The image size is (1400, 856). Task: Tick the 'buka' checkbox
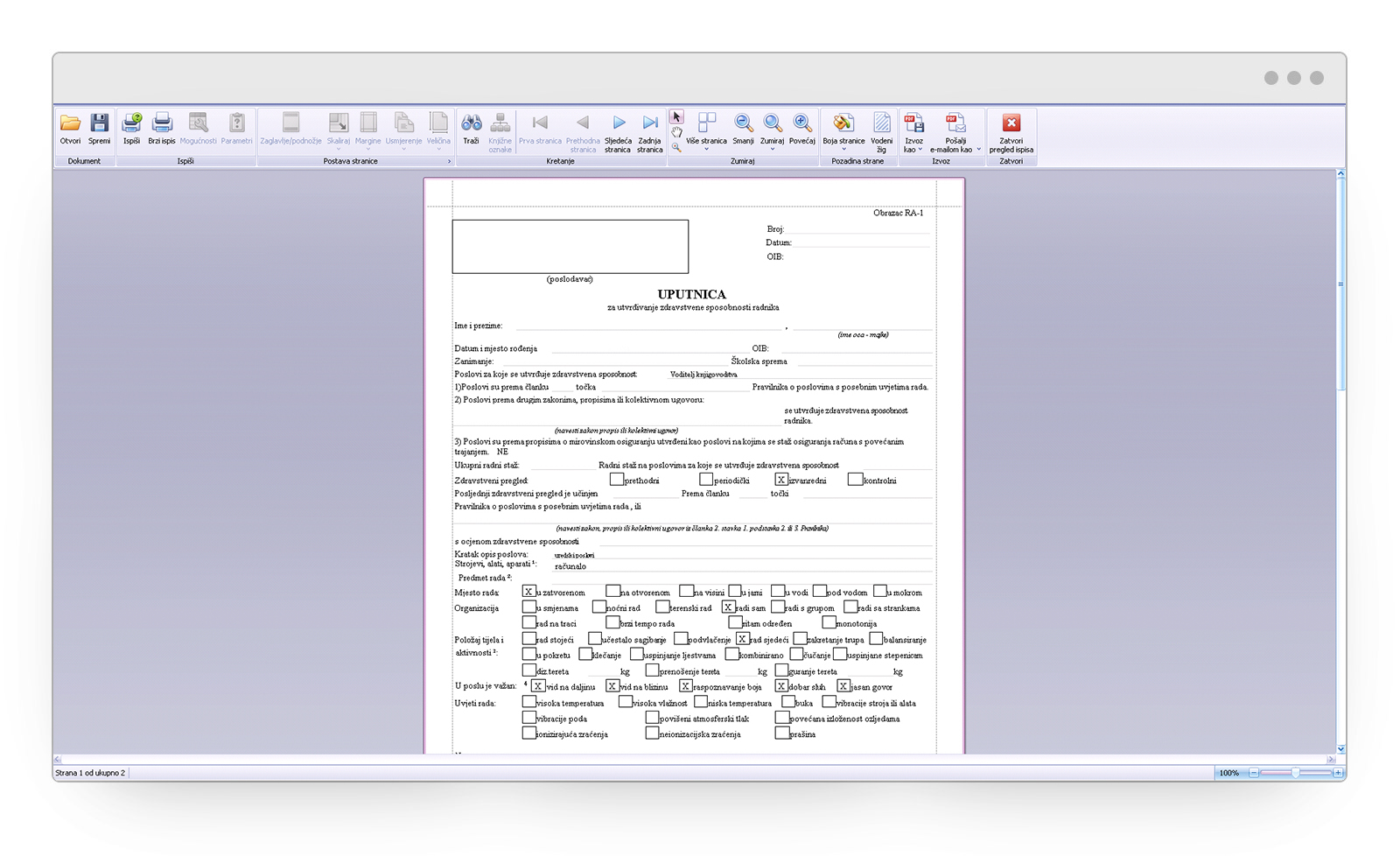coord(788,702)
